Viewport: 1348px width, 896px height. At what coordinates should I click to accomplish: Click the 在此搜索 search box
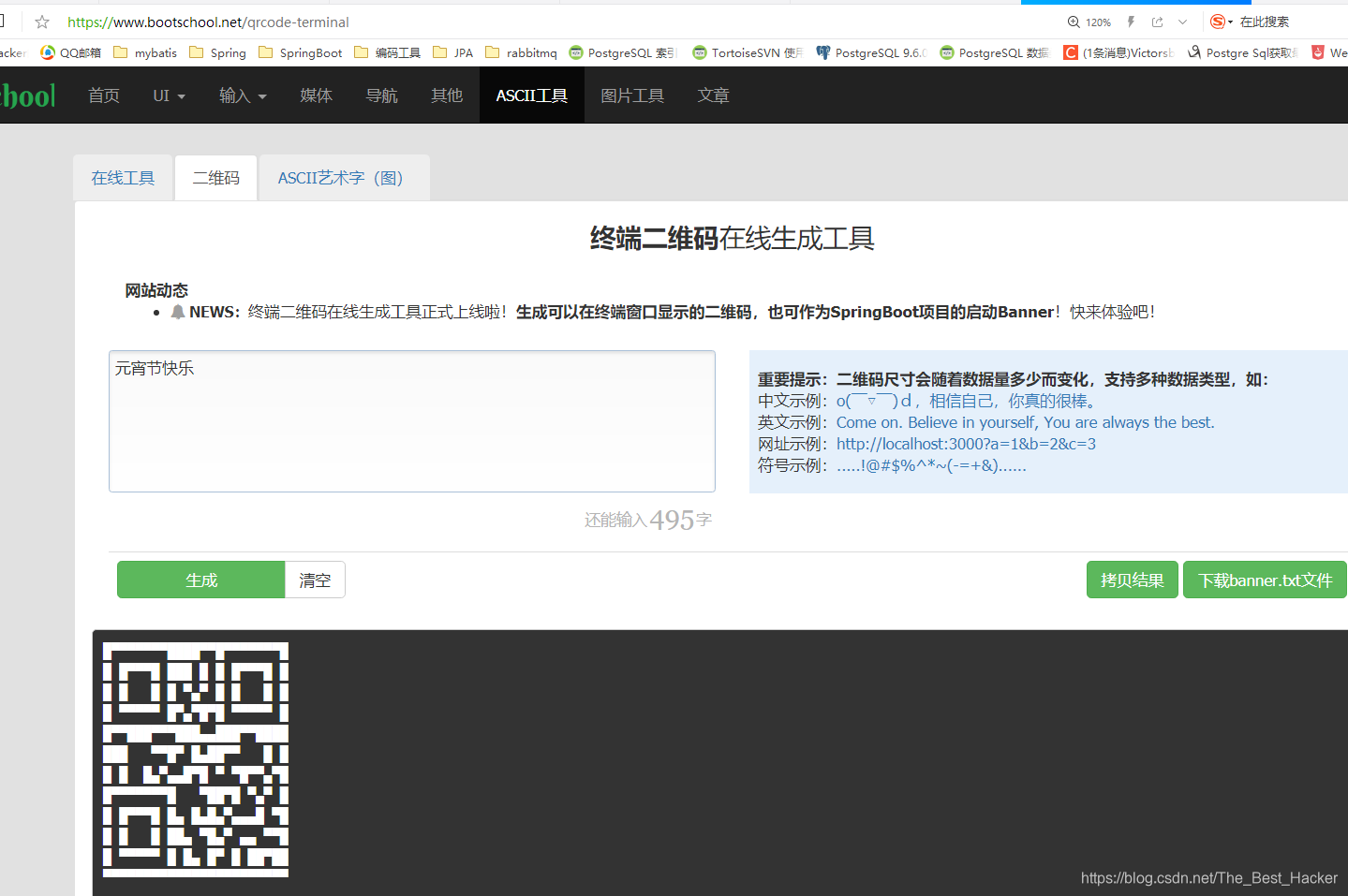[x=1265, y=22]
